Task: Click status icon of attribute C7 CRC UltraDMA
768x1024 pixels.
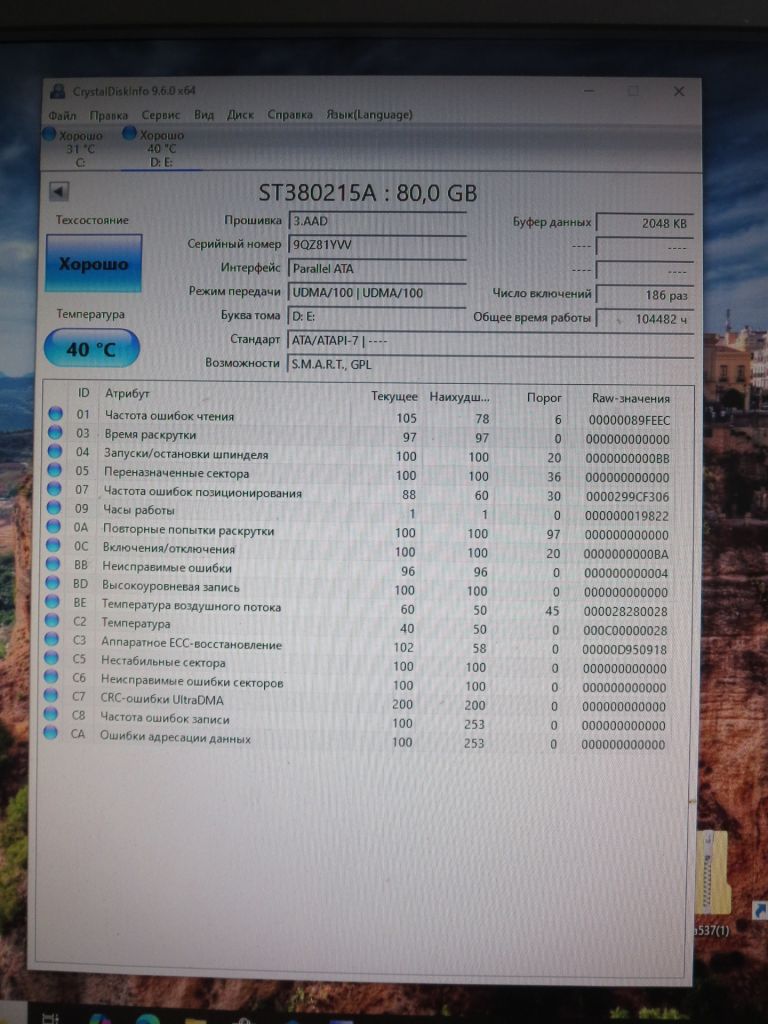Action: click(50, 696)
